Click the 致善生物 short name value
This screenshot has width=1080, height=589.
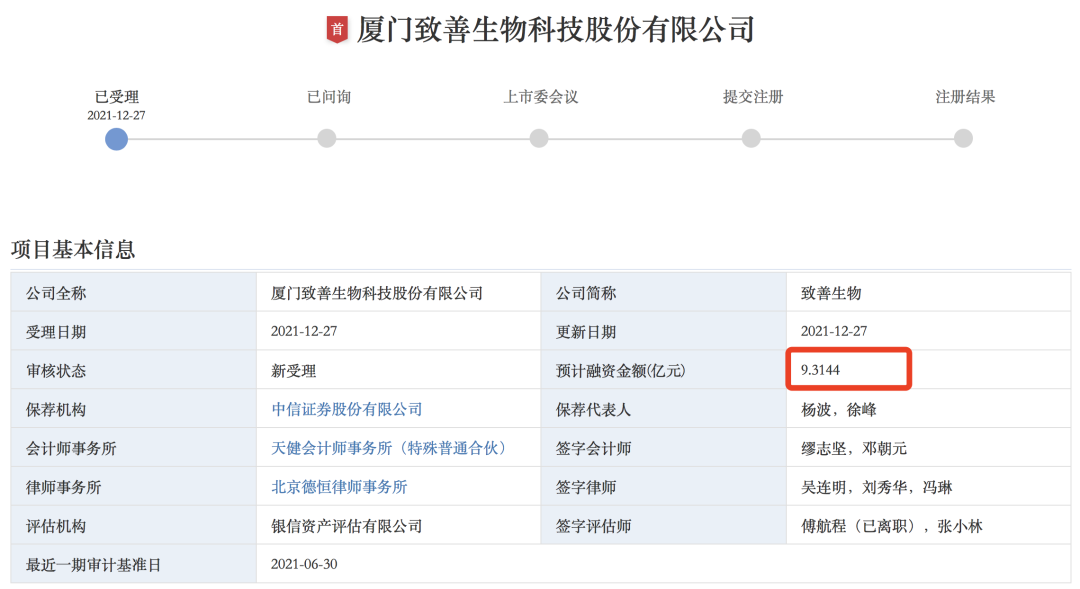831,293
